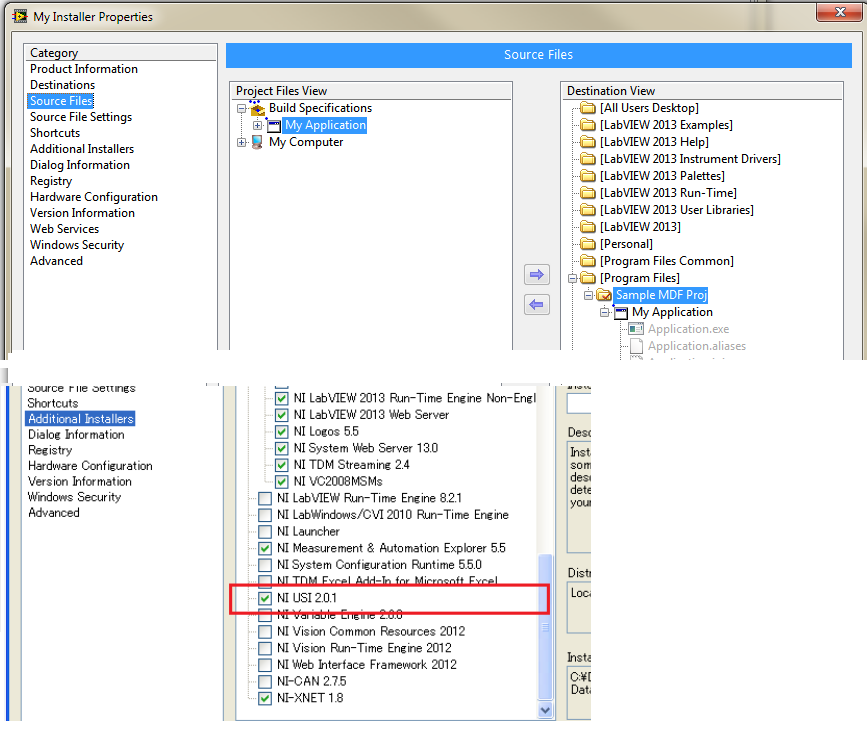Select the highlighted Additional Installers category

[x=81, y=419]
